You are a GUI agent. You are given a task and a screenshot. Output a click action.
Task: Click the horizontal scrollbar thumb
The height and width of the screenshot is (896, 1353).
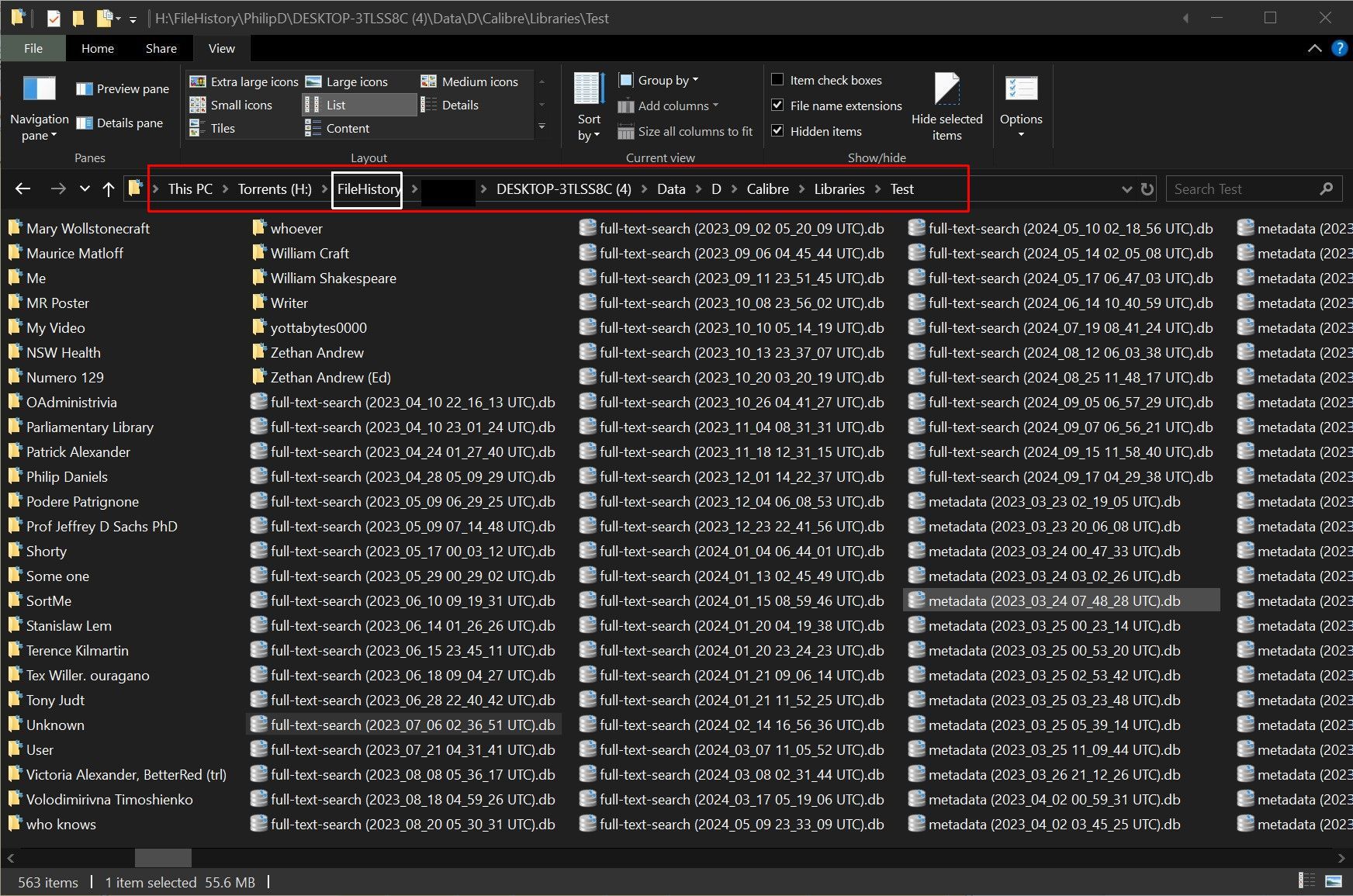point(163,857)
